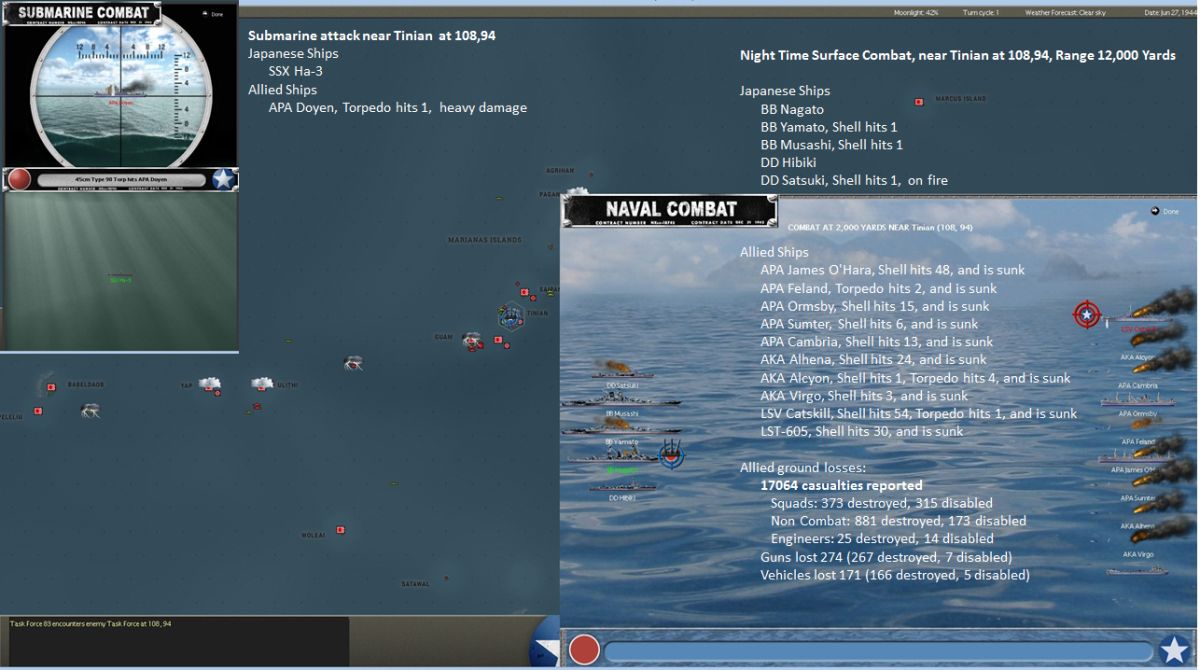Click the blue firing indicator beside the Japanese ships
1200x670 pixels.
click(x=672, y=452)
